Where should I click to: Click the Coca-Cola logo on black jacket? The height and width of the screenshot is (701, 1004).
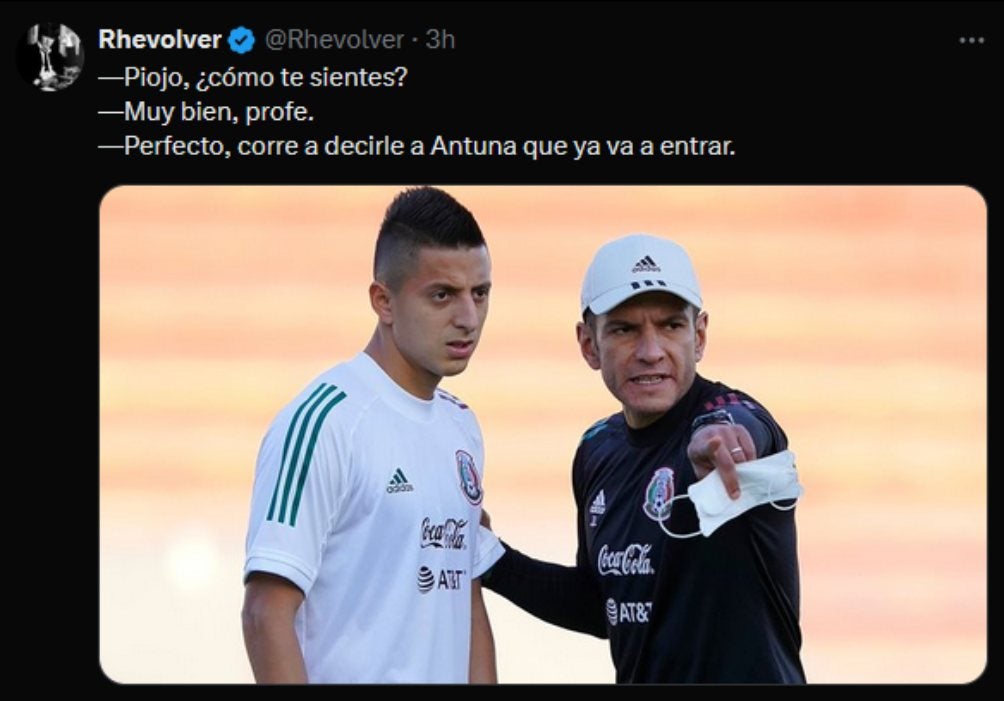click(625, 560)
